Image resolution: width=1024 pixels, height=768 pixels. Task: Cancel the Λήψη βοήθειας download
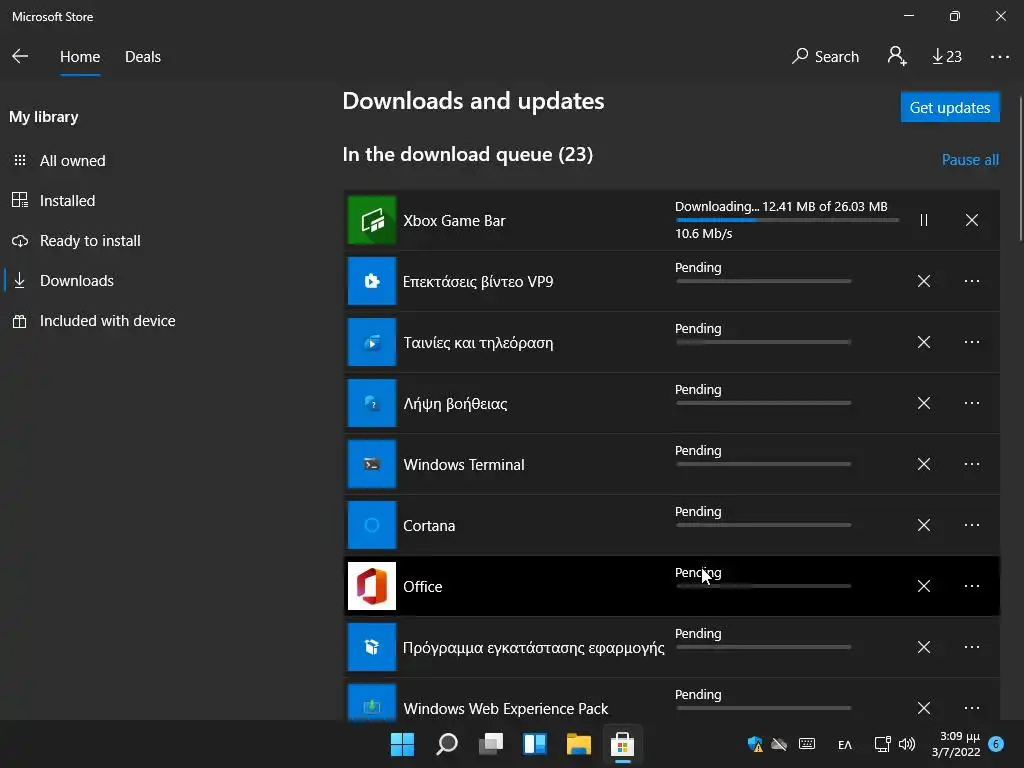point(923,403)
